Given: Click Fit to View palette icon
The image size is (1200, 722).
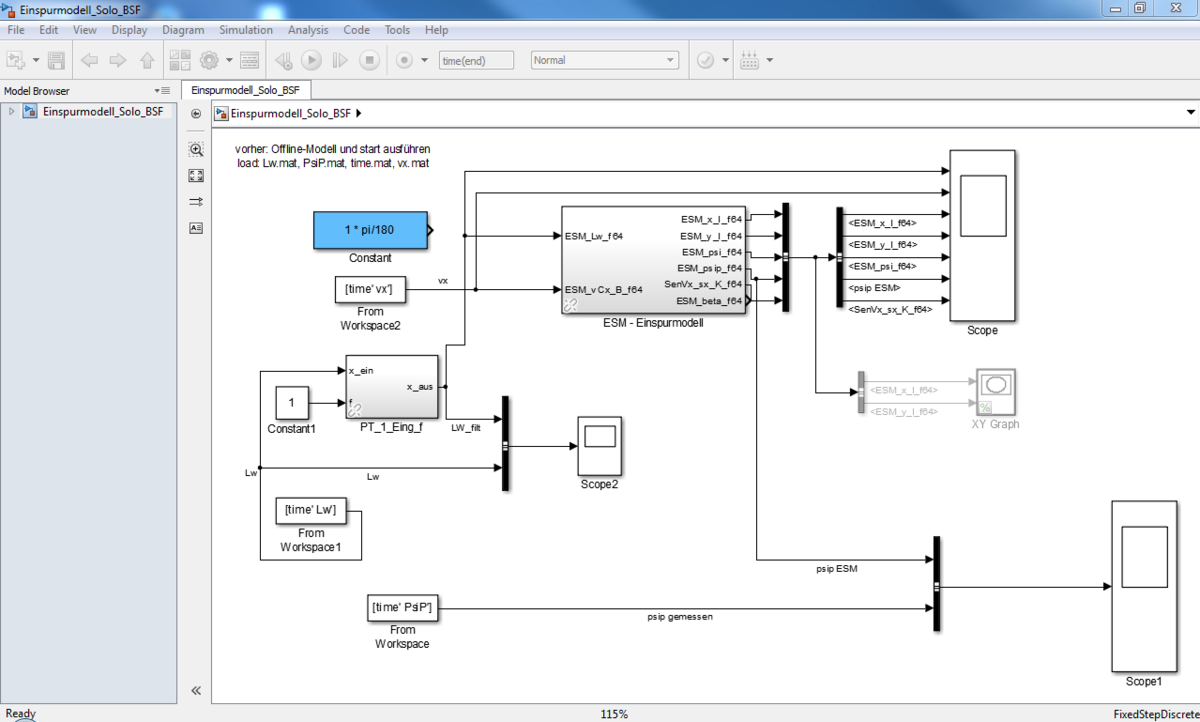Looking at the screenshot, I should [196, 175].
